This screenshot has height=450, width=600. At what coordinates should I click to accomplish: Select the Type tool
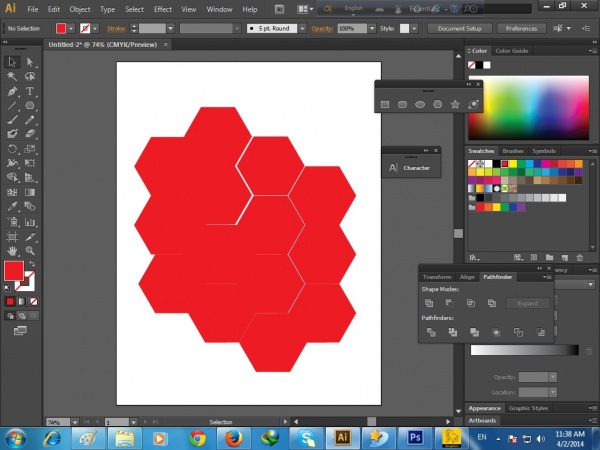[30, 90]
